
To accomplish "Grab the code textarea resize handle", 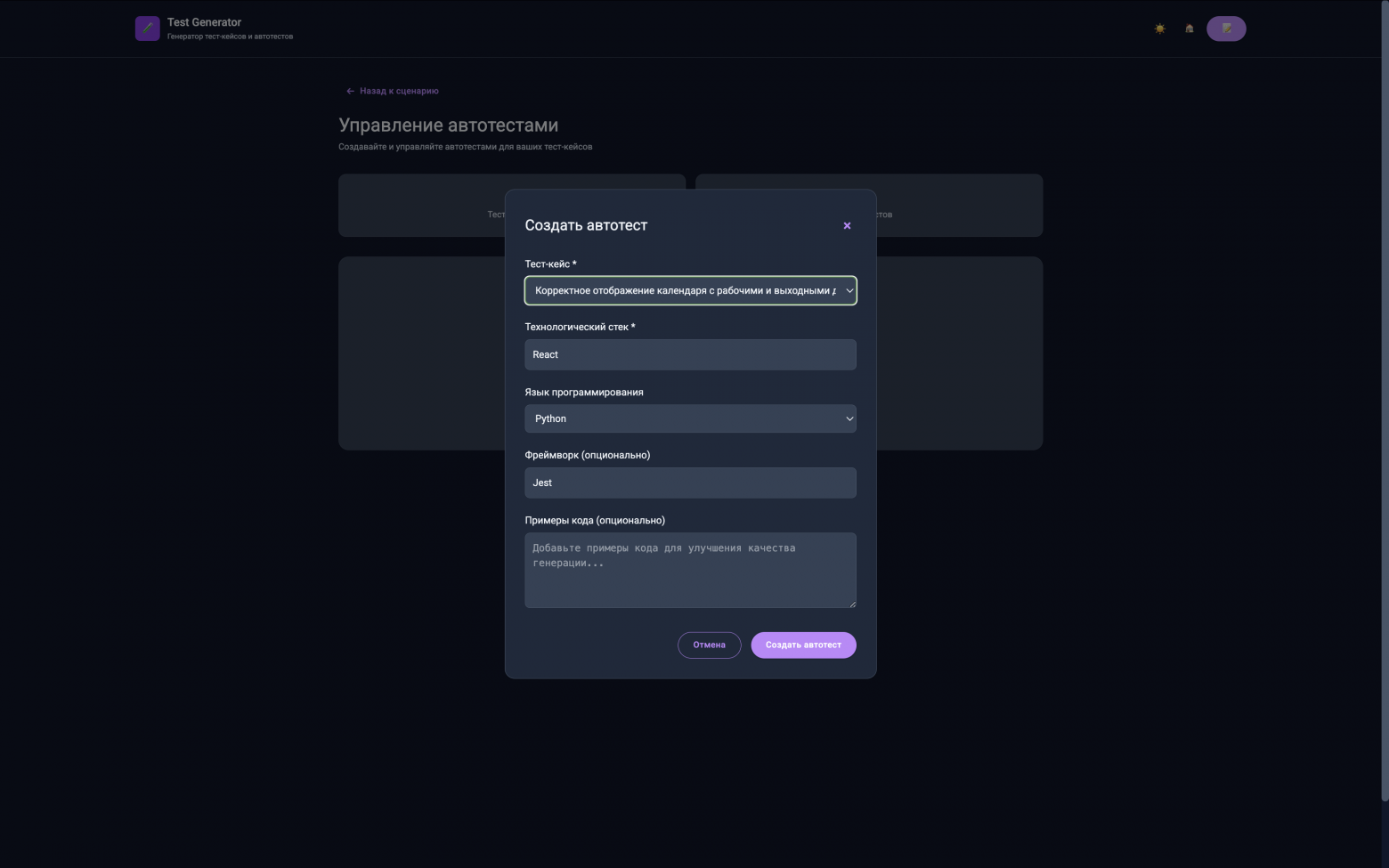I will point(852,604).
